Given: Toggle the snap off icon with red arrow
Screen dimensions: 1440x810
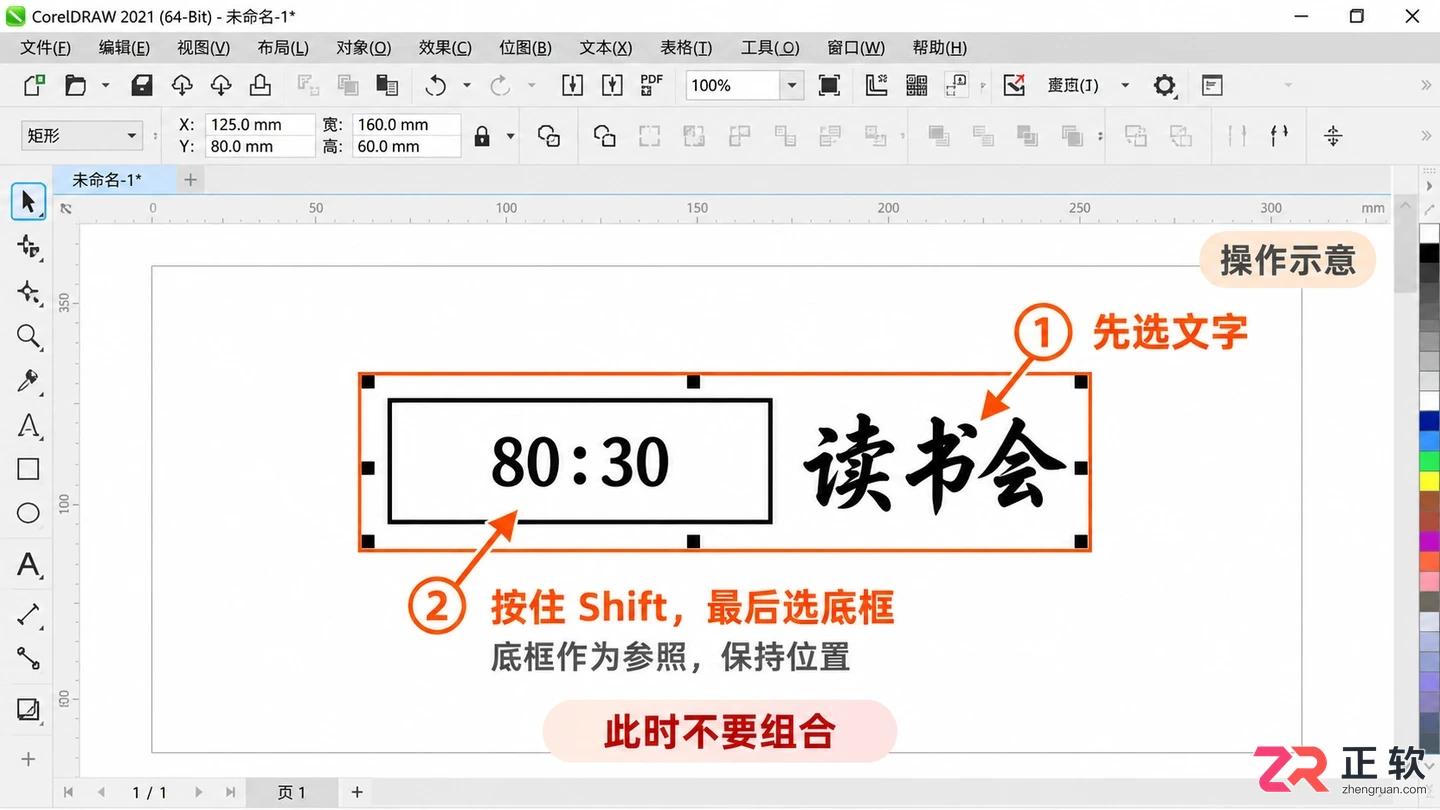Looking at the screenshot, I should (1014, 85).
